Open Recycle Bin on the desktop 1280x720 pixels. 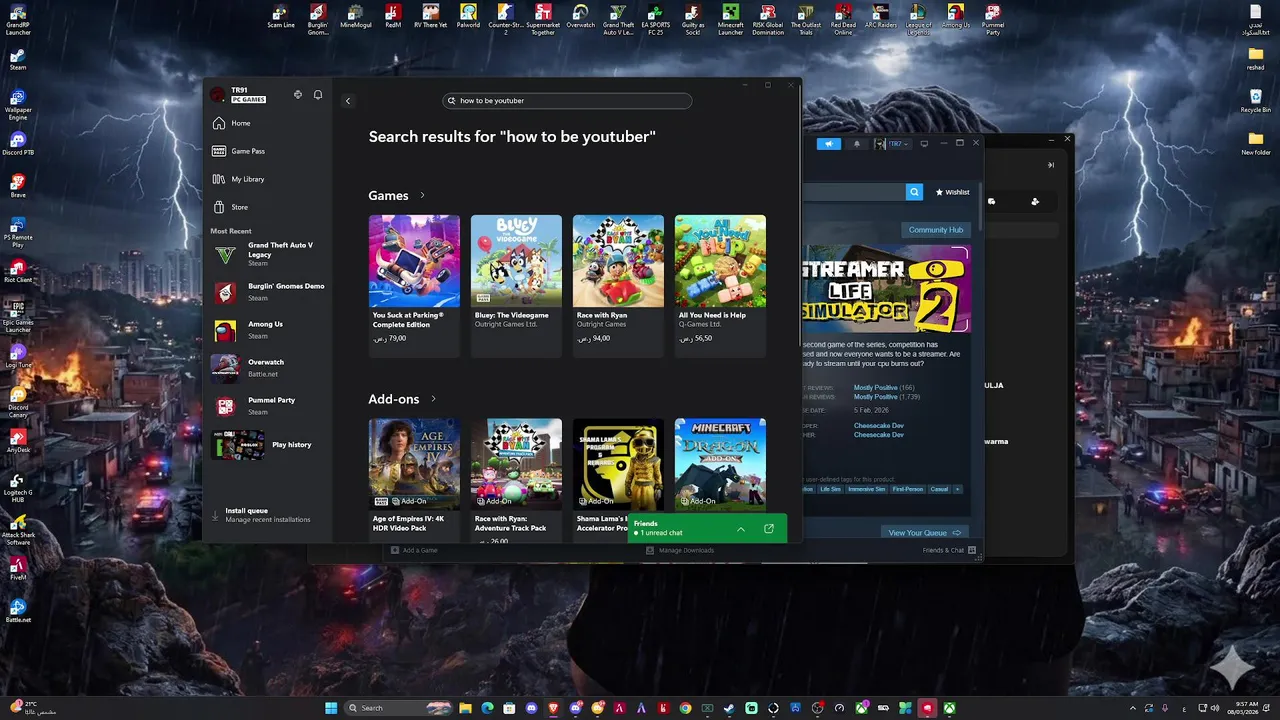[x=1255, y=100]
